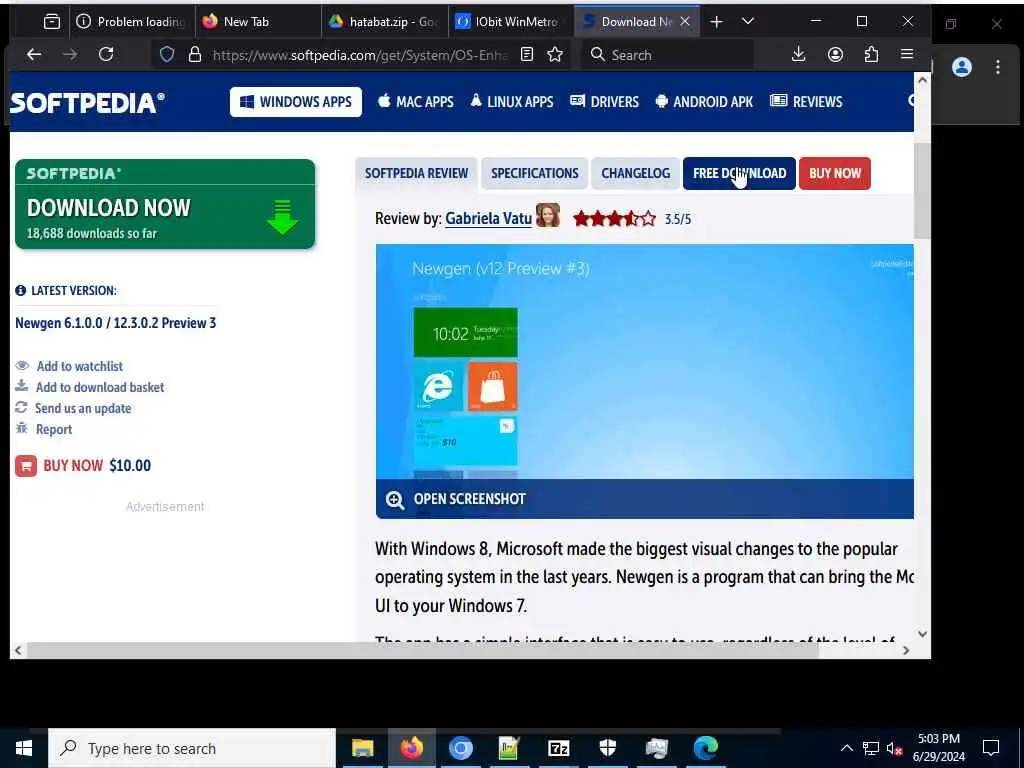This screenshot has height=768, width=1024.
Task: Click the Softpedia logo
Action: coord(88,103)
